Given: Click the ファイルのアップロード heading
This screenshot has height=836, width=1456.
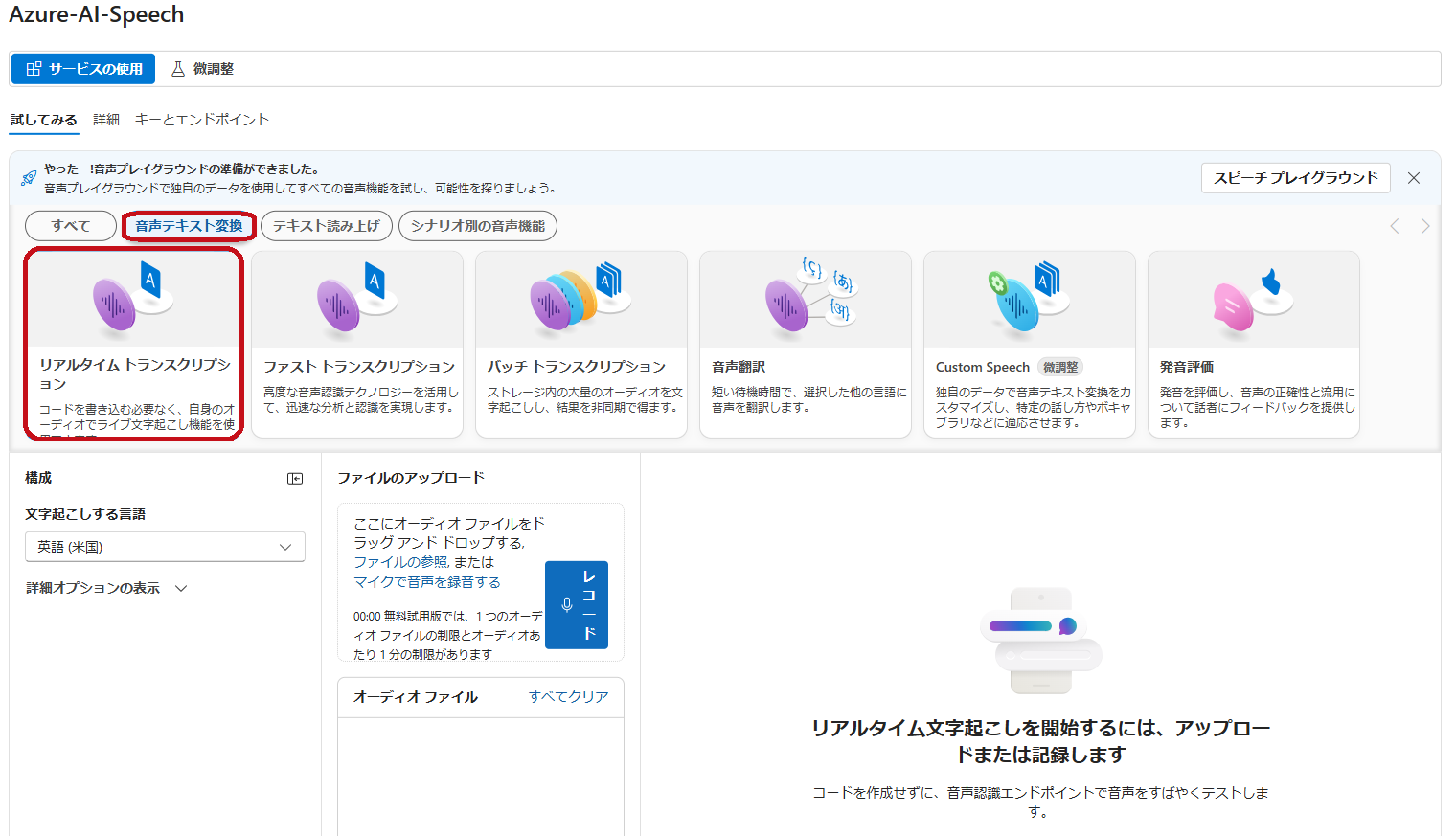Looking at the screenshot, I should pos(411,478).
